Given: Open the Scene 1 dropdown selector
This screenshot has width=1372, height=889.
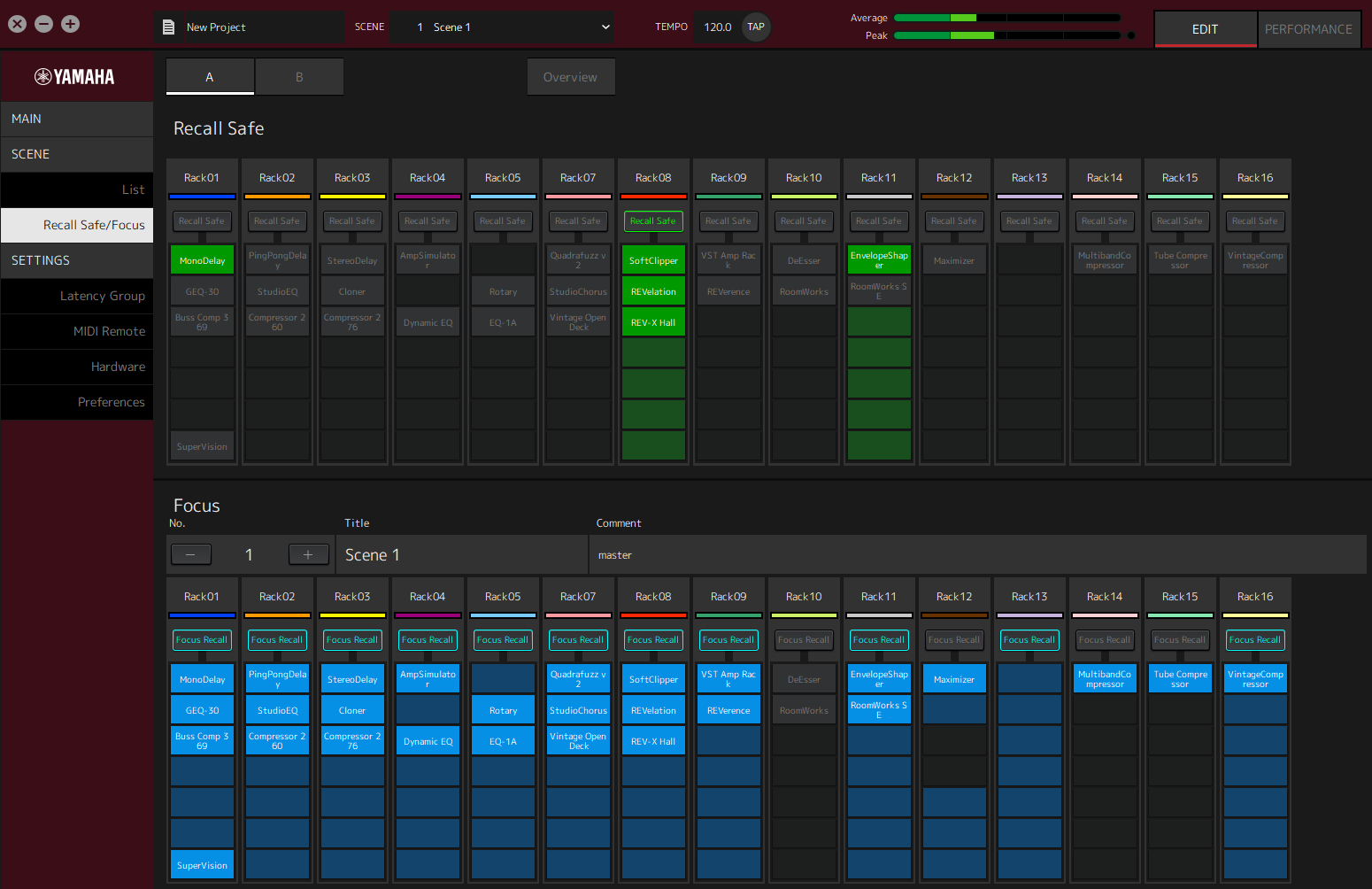Looking at the screenshot, I should click(x=504, y=27).
